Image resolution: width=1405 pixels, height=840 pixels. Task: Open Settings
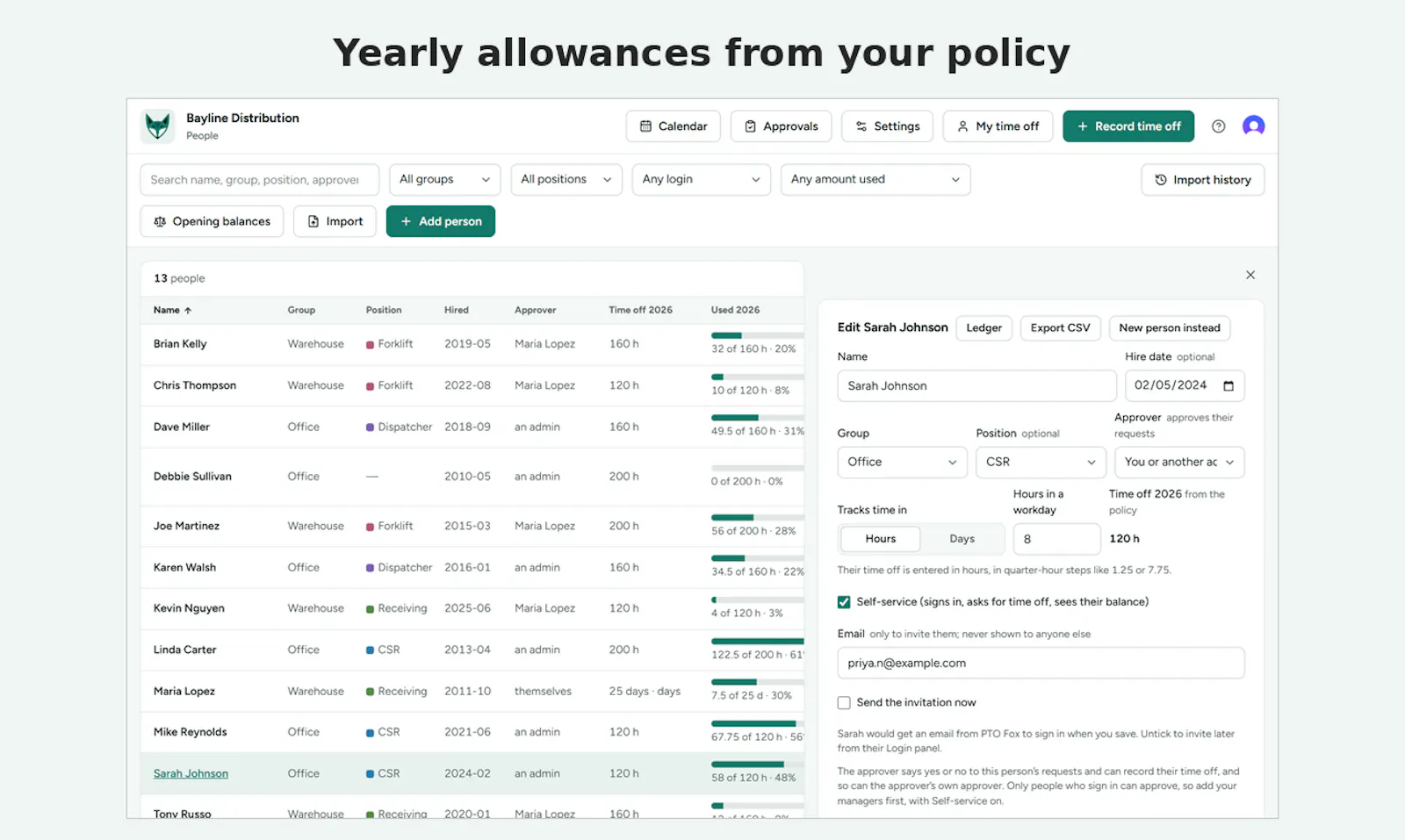coord(887,126)
